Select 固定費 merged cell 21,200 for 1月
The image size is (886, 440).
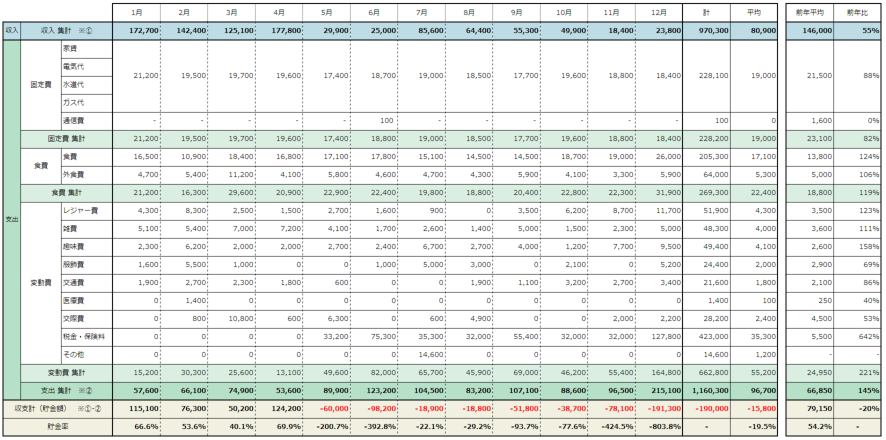(x=136, y=76)
